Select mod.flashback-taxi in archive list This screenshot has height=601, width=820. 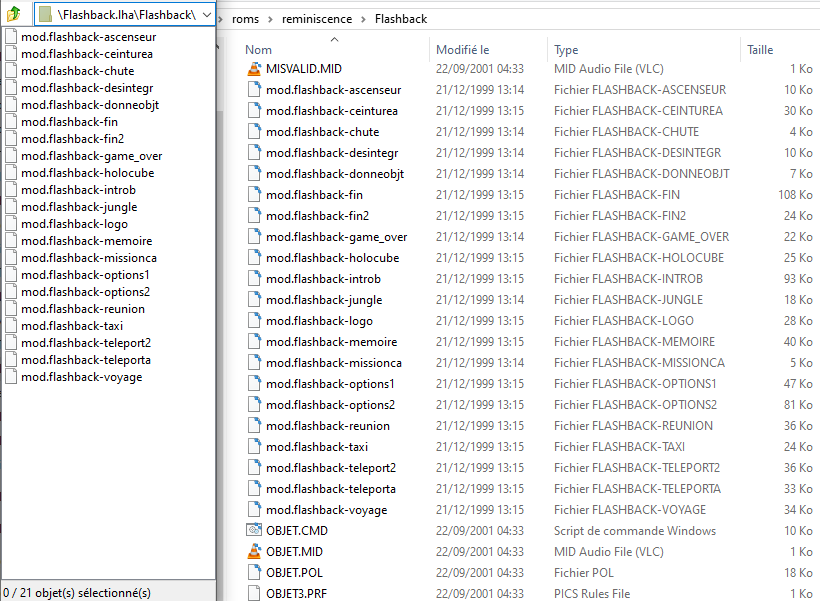(72, 326)
